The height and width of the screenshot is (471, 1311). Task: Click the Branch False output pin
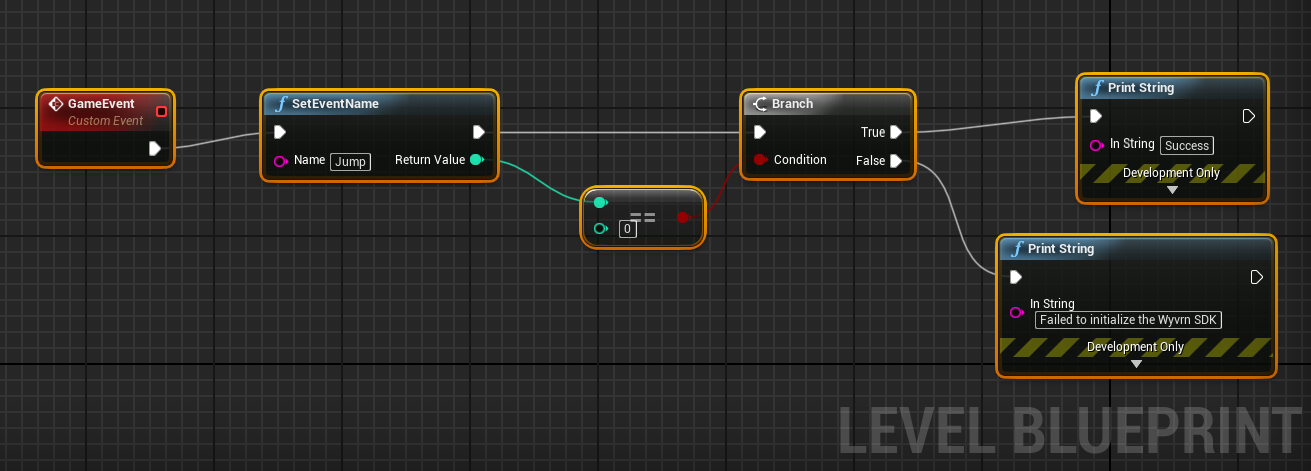point(896,161)
